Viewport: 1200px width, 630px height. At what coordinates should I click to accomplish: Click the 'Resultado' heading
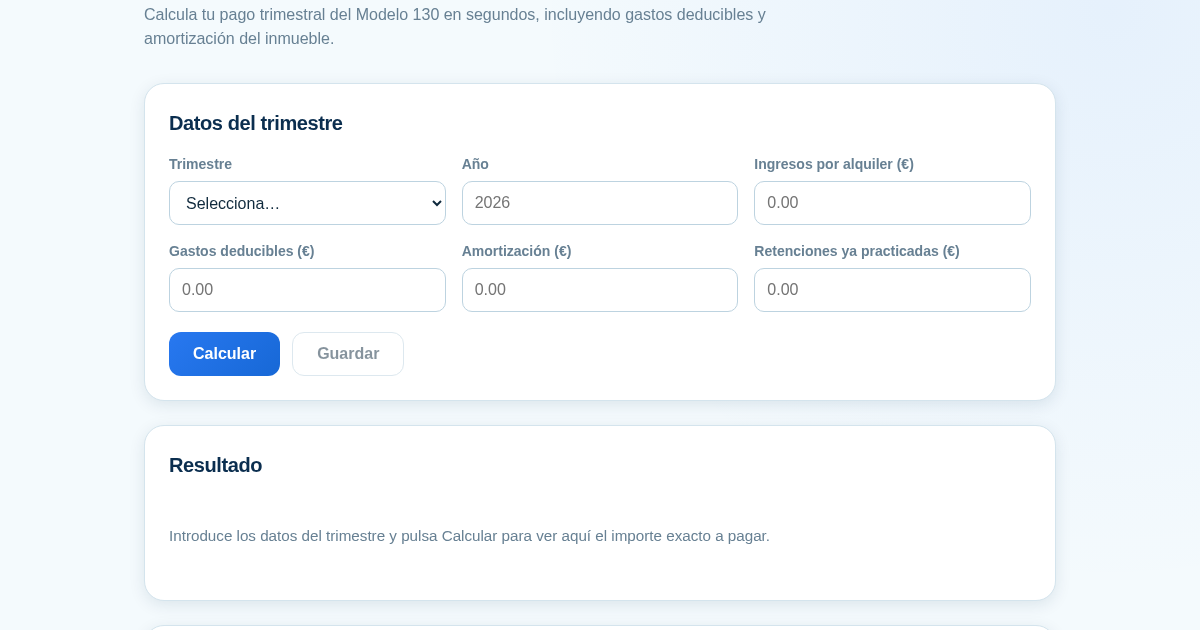point(215,465)
